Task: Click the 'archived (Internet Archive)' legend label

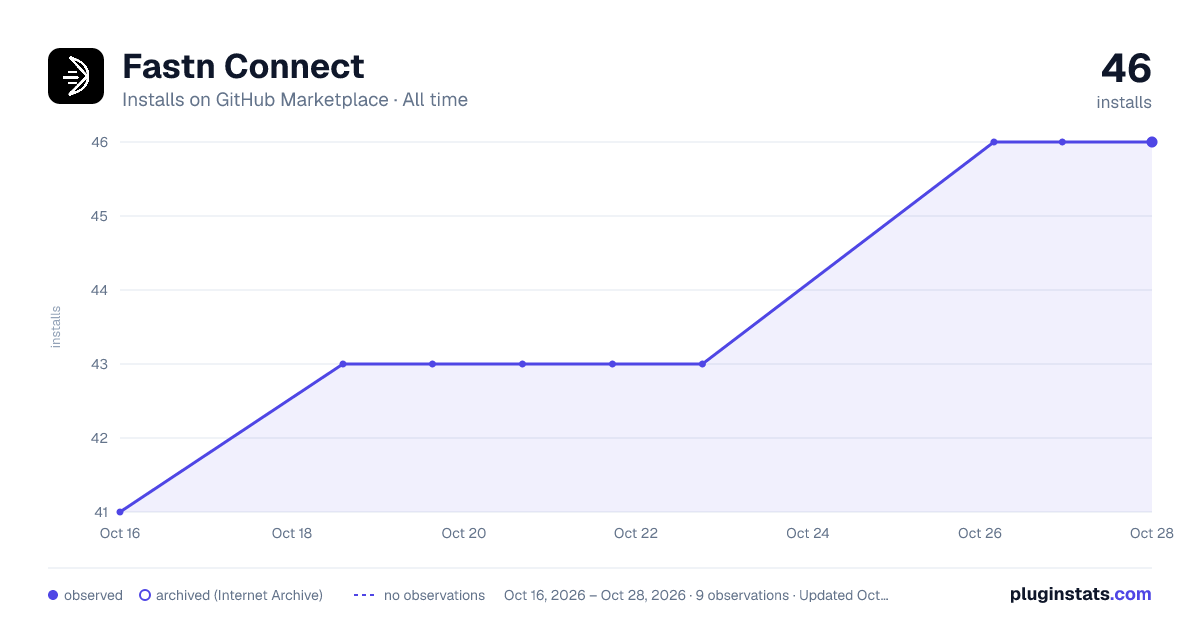Action: (x=239, y=595)
